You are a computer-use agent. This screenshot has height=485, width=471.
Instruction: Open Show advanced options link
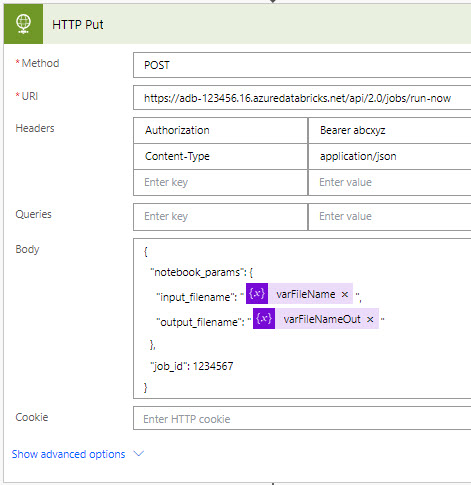pyautogui.click(x=68, y=454)
